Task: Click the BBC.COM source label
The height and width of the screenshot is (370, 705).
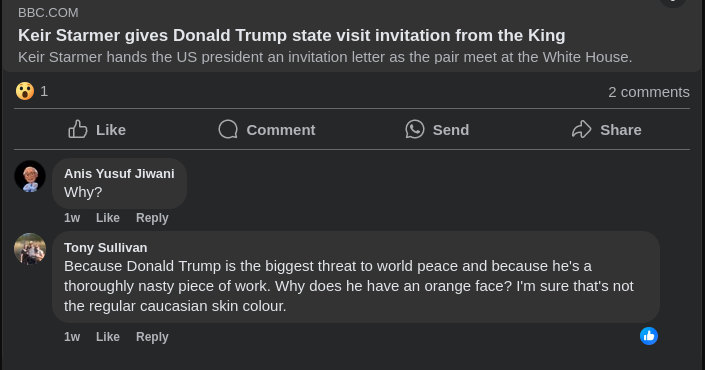Action: (48, 13)
